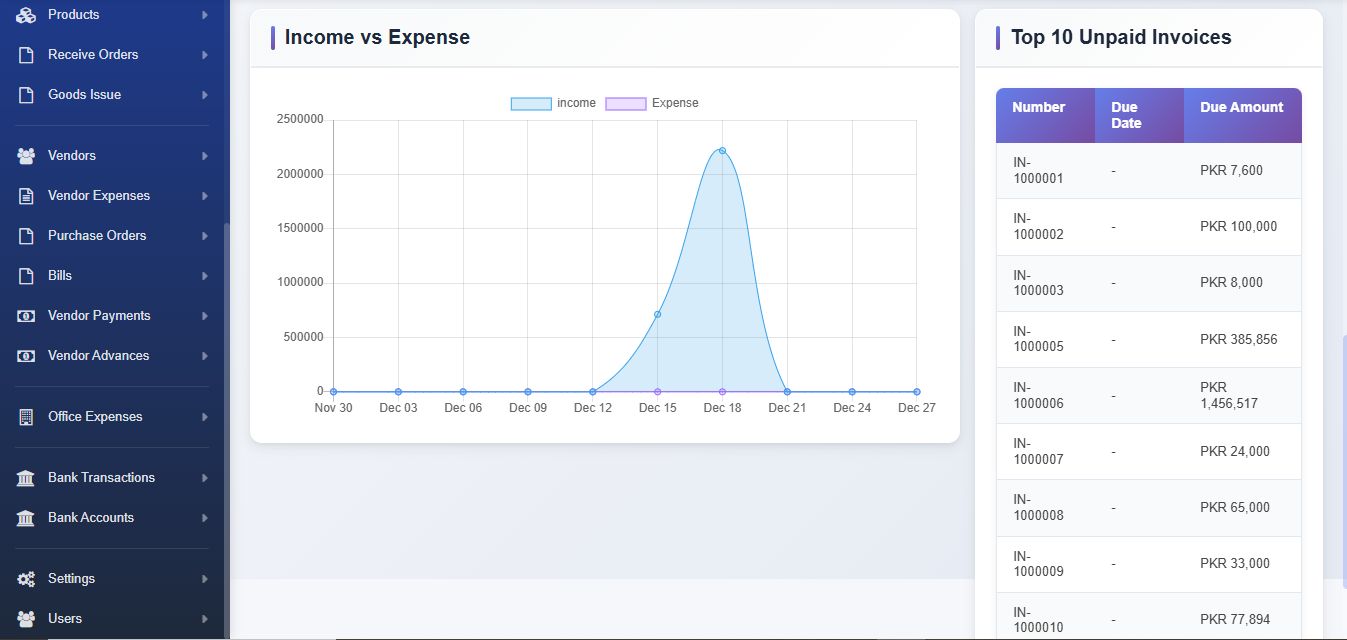Expand the Vendor Payments submenu arrow
Viewport: 1347px width, 640px height.
coord(204,316)
